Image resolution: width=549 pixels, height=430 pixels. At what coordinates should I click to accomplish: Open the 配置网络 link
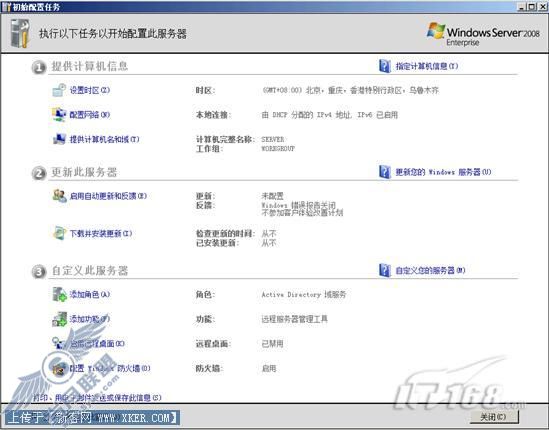tap(90, 115)
